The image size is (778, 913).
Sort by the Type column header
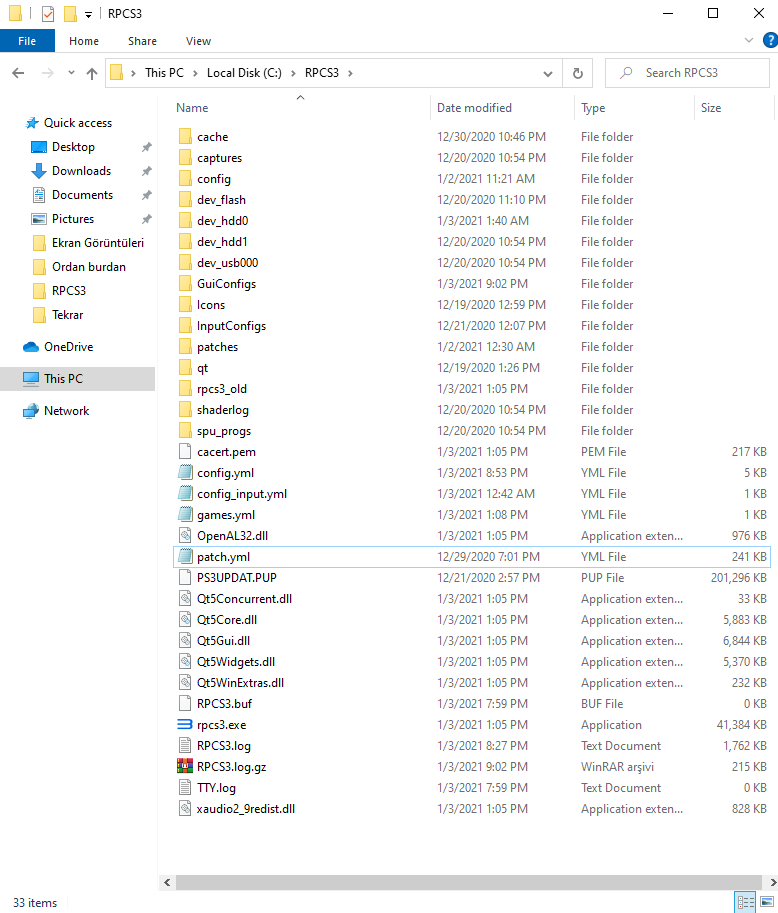click(593, 108)
